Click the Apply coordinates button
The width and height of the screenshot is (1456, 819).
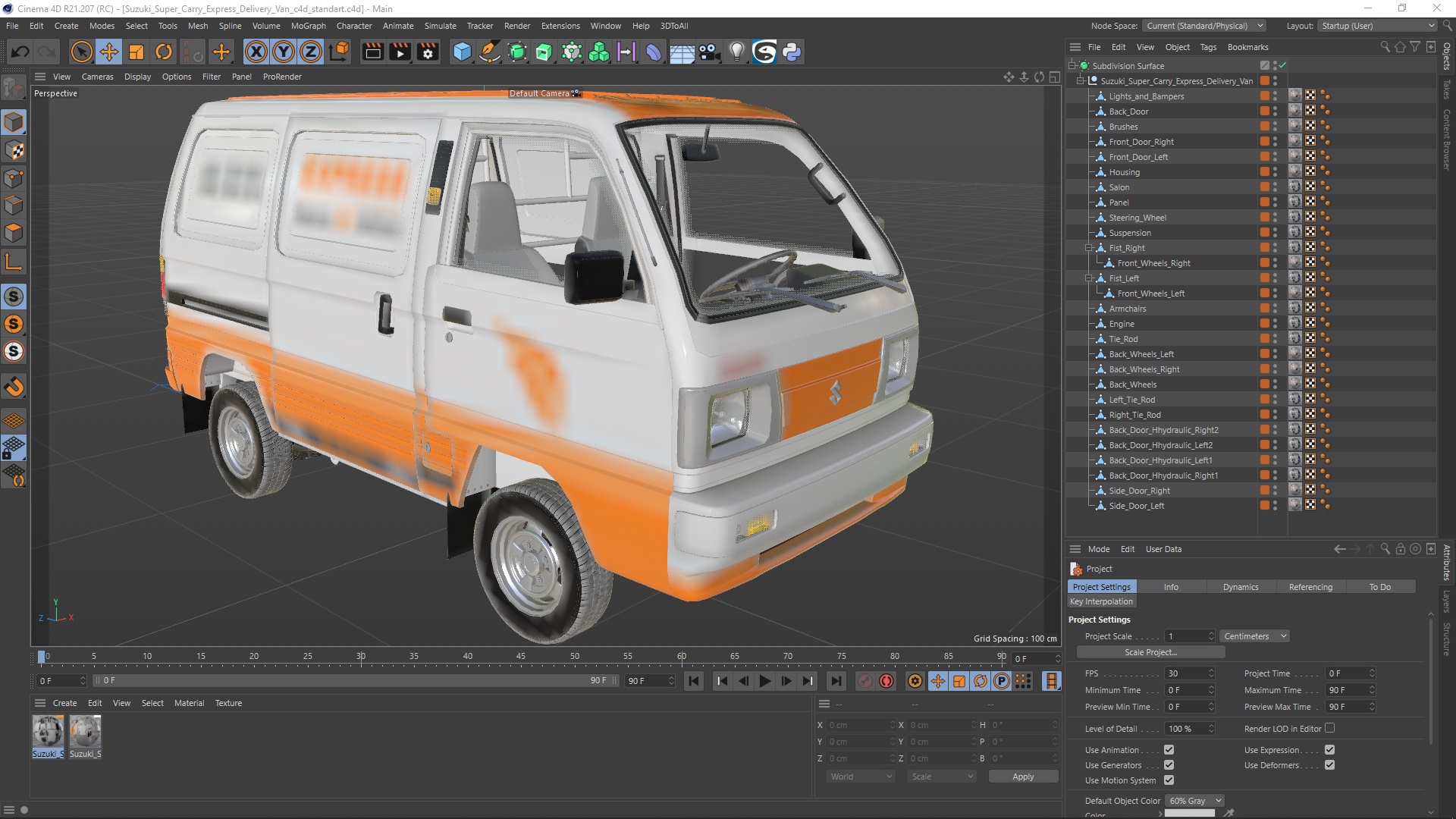point(1023,777)
